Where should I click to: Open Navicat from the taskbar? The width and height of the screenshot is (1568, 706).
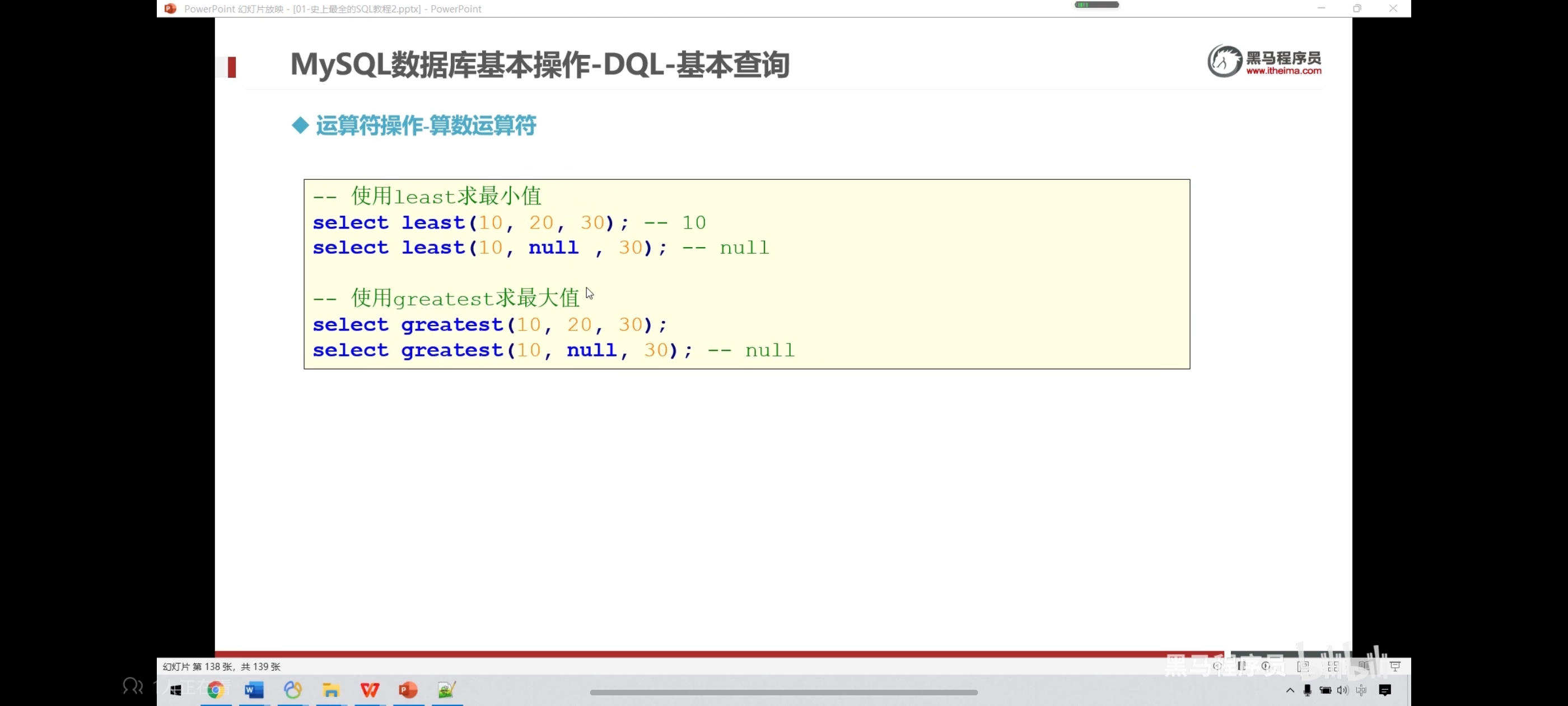[293, 690]
